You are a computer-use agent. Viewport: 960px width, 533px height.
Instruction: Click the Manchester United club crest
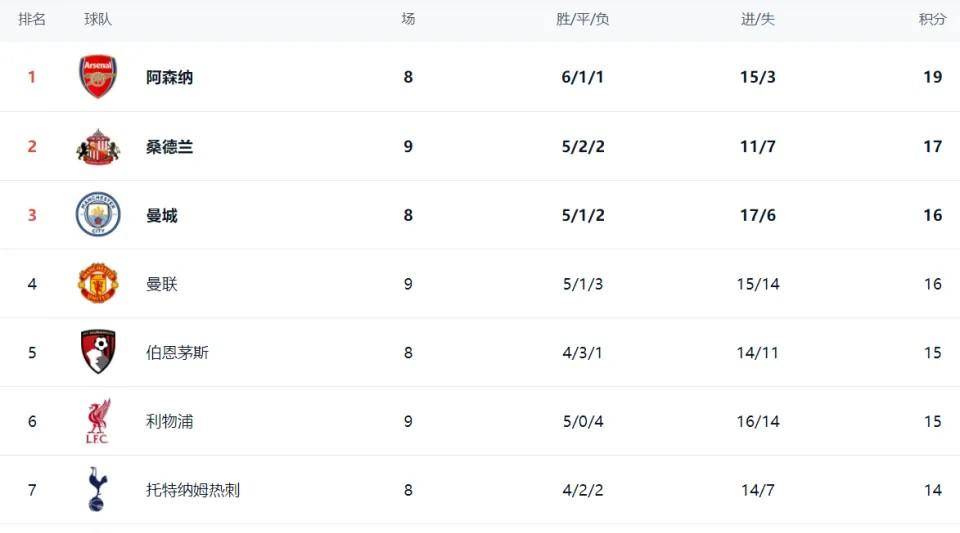point(98,284)
